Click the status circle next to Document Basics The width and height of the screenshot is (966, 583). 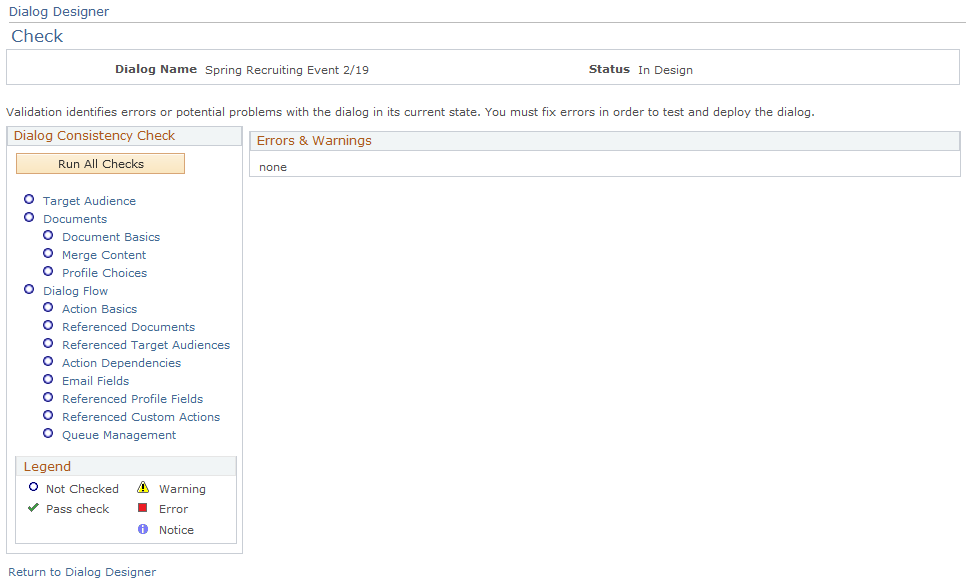click(48, 235)
